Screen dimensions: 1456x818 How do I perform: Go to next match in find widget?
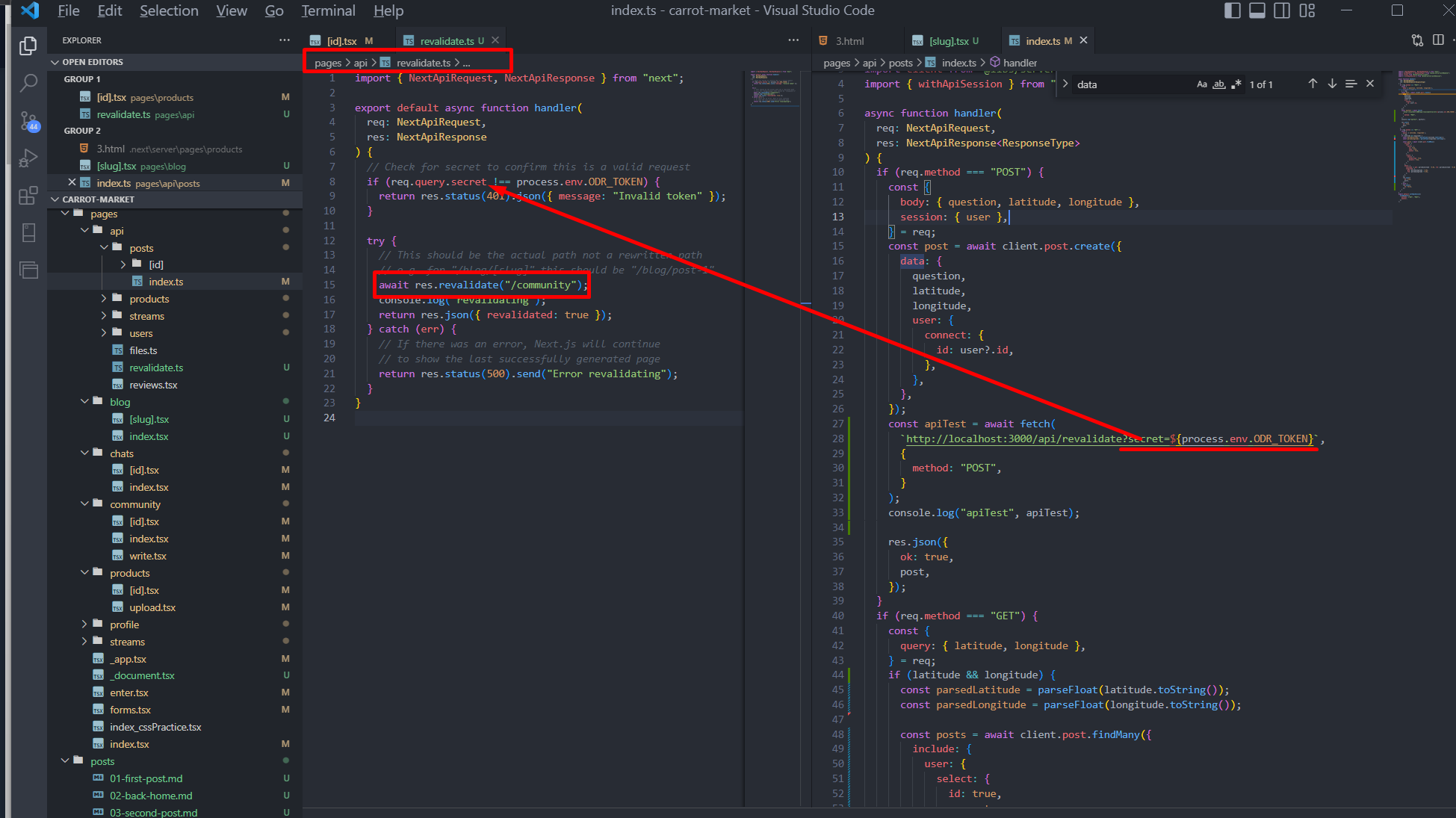pos(1332,84)
